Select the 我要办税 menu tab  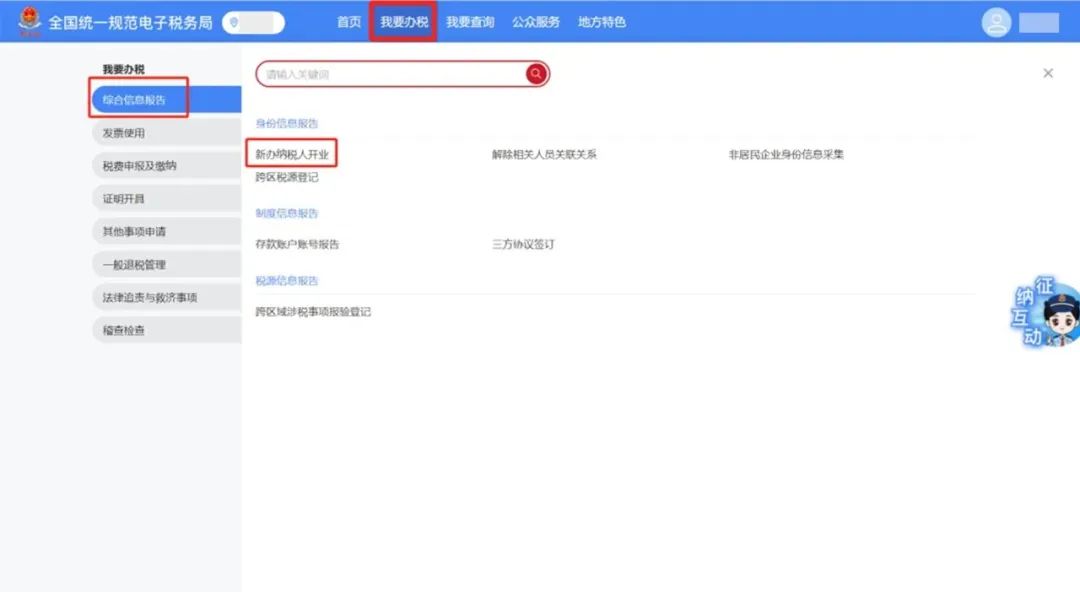coord(404,22)
